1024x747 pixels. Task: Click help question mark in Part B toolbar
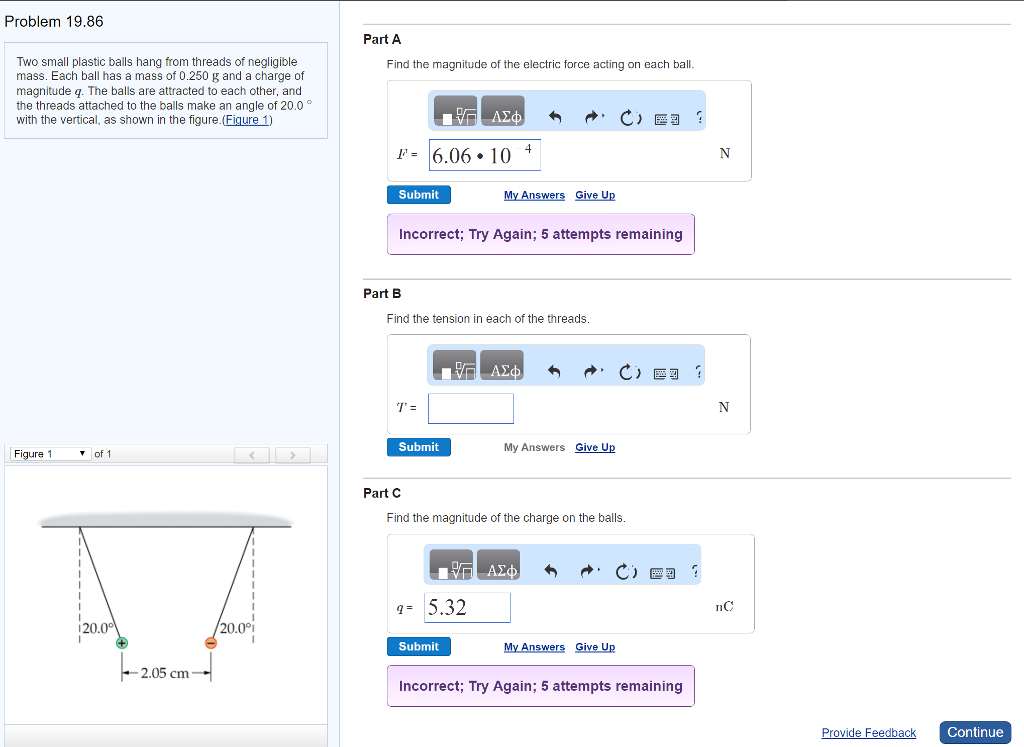tap(698, 372)
